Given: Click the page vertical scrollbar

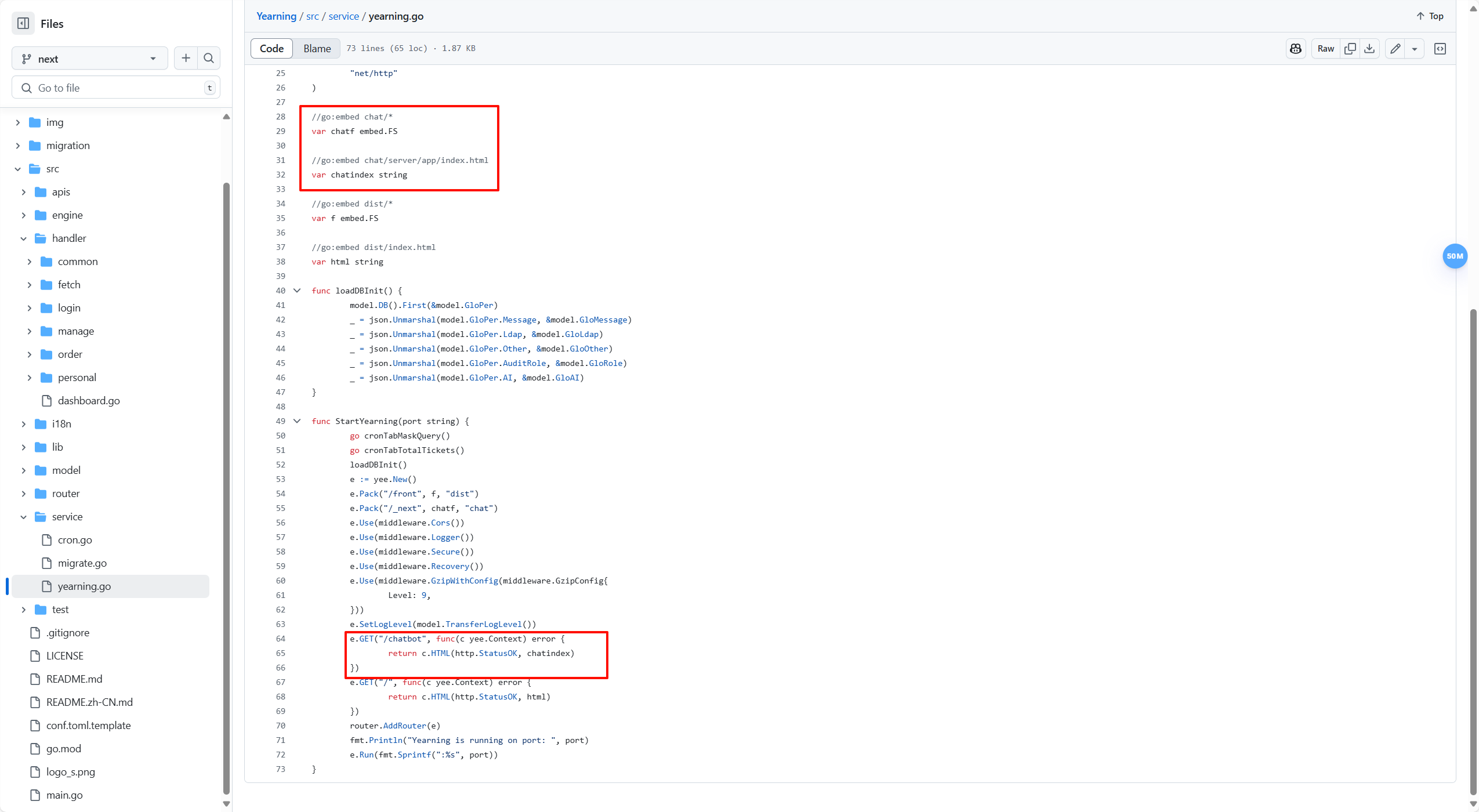Looking at the screenshot, I should tap(1473, 551).
